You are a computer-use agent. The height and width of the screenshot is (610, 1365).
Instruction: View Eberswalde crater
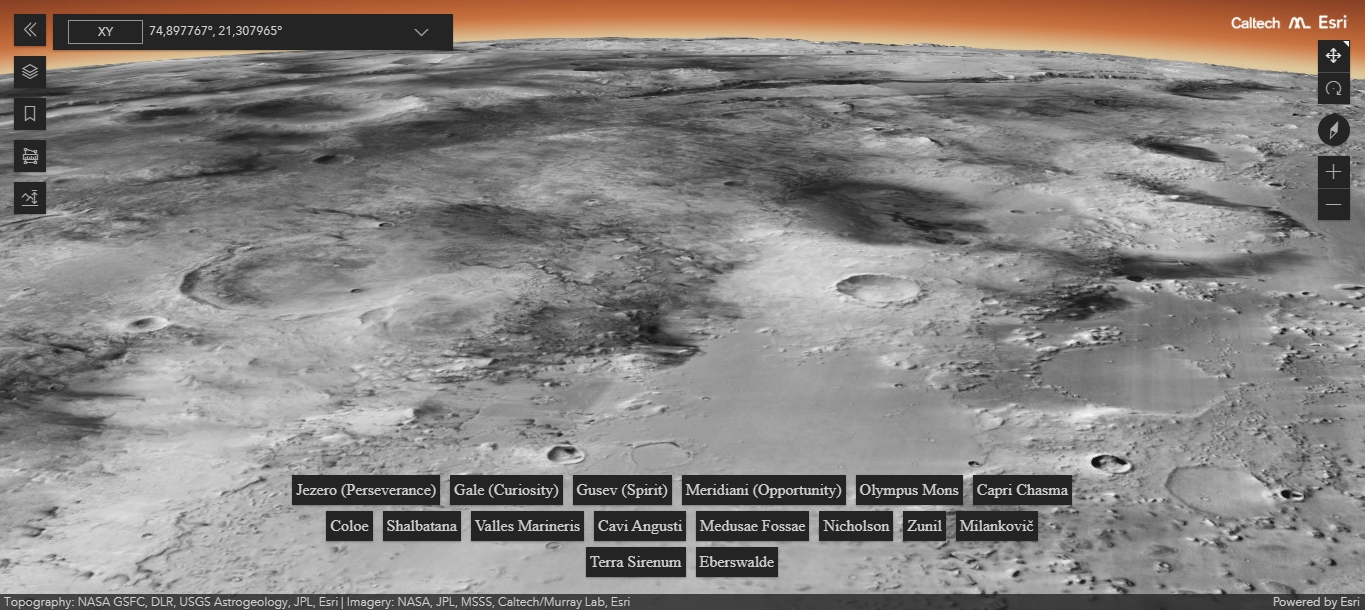pyautogui.click(x=737, y=562)
